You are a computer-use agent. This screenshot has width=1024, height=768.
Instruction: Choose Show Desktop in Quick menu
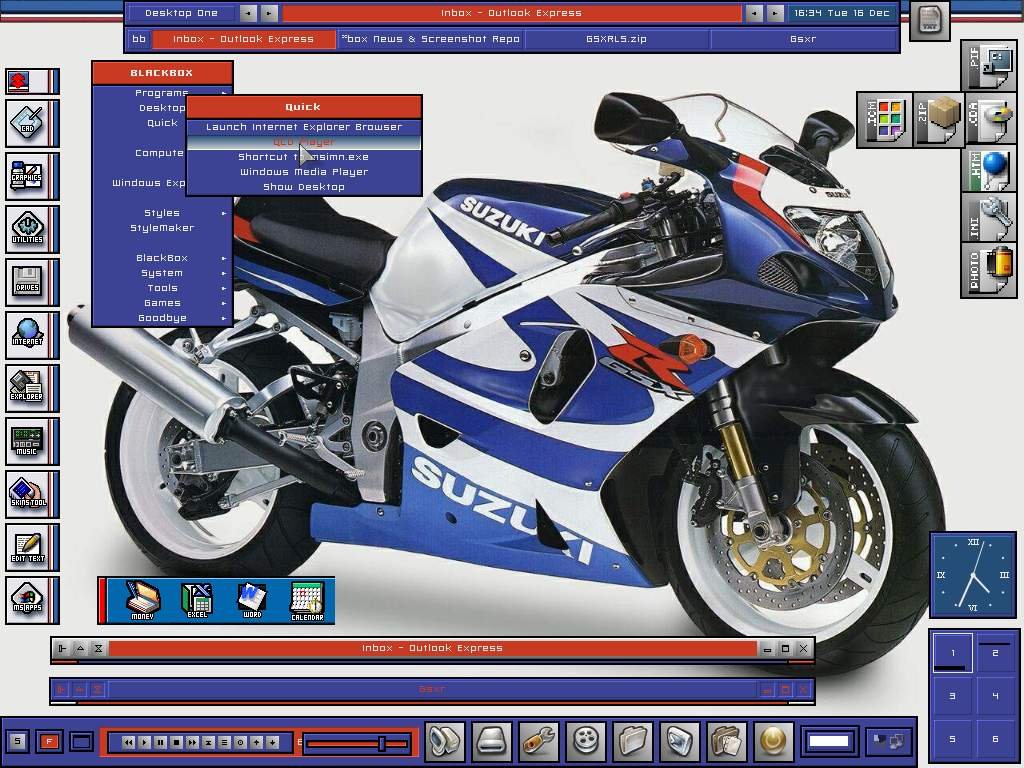click(304, 187)
